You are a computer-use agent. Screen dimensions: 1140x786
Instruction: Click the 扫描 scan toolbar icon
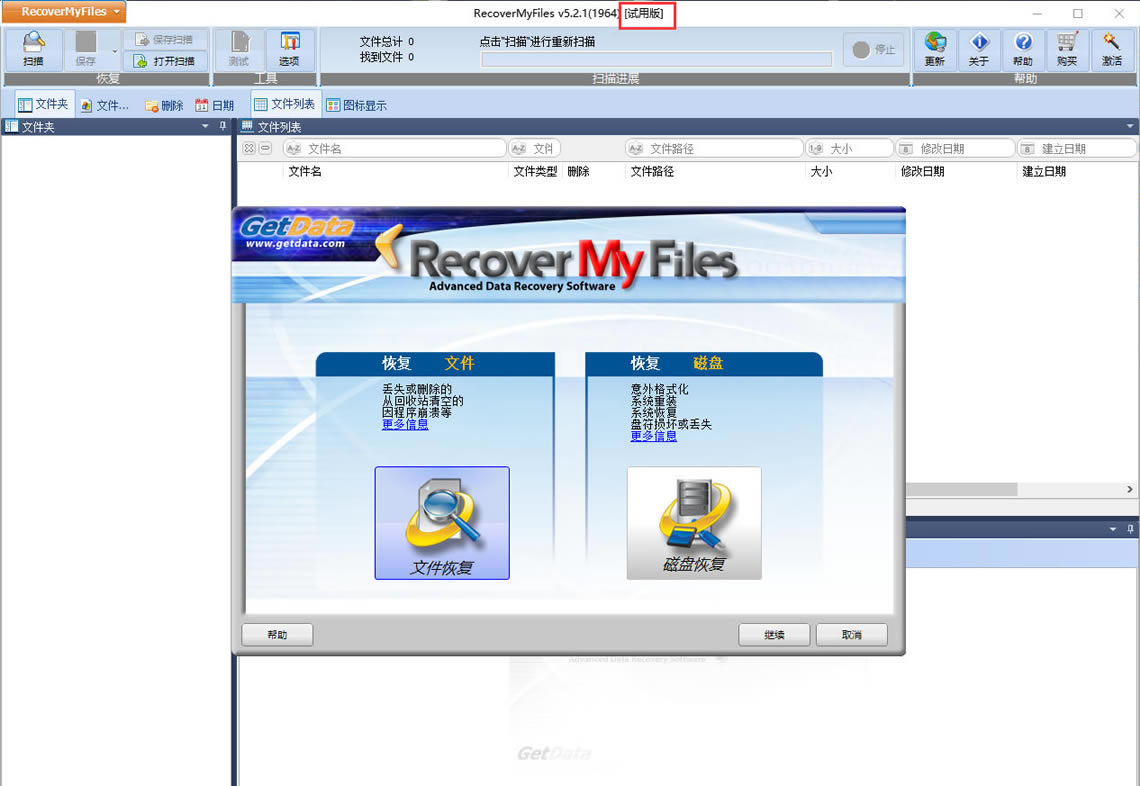pyautogui.click(x=33, y=49)
